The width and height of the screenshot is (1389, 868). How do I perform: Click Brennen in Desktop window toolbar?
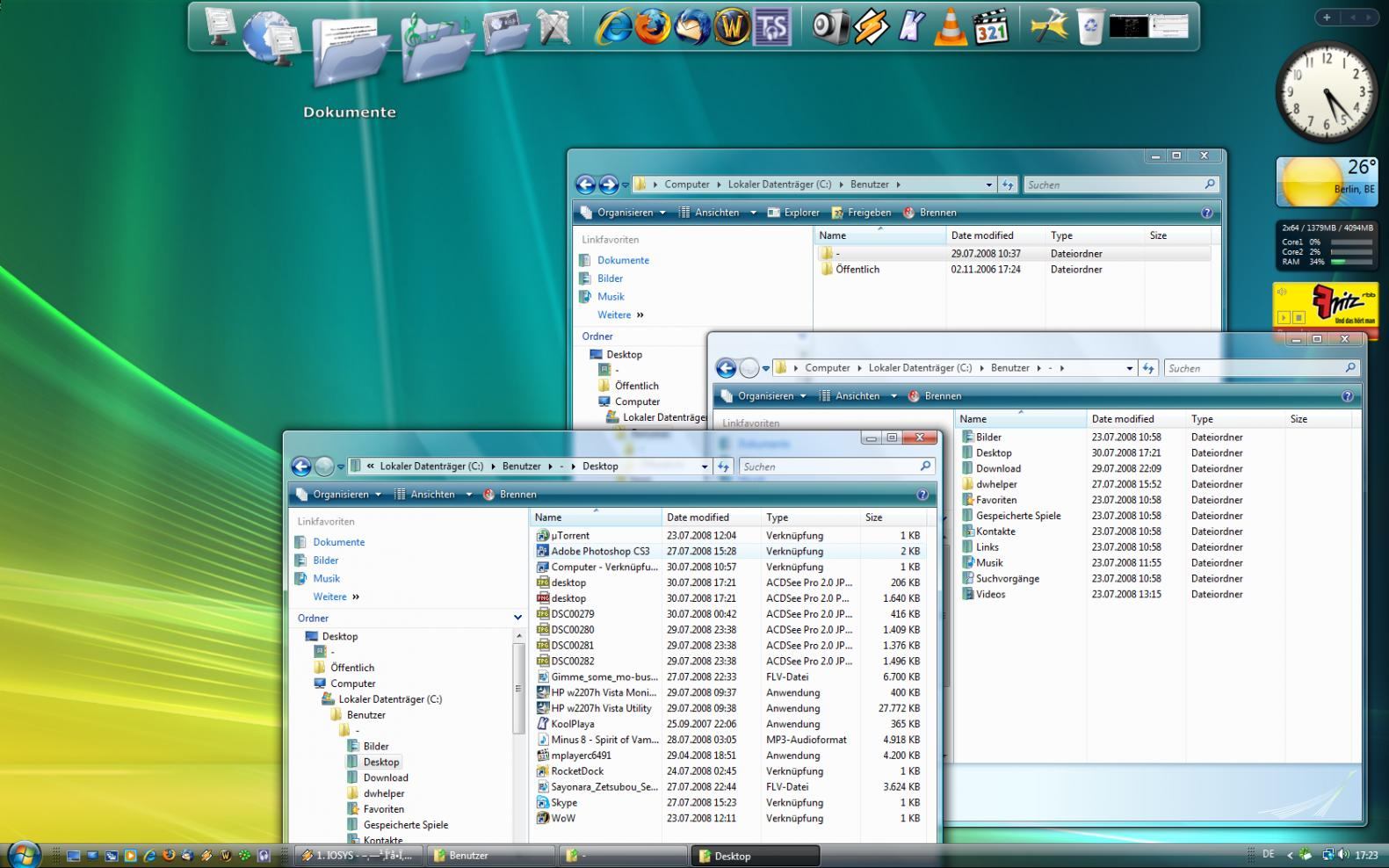point(510,495)
